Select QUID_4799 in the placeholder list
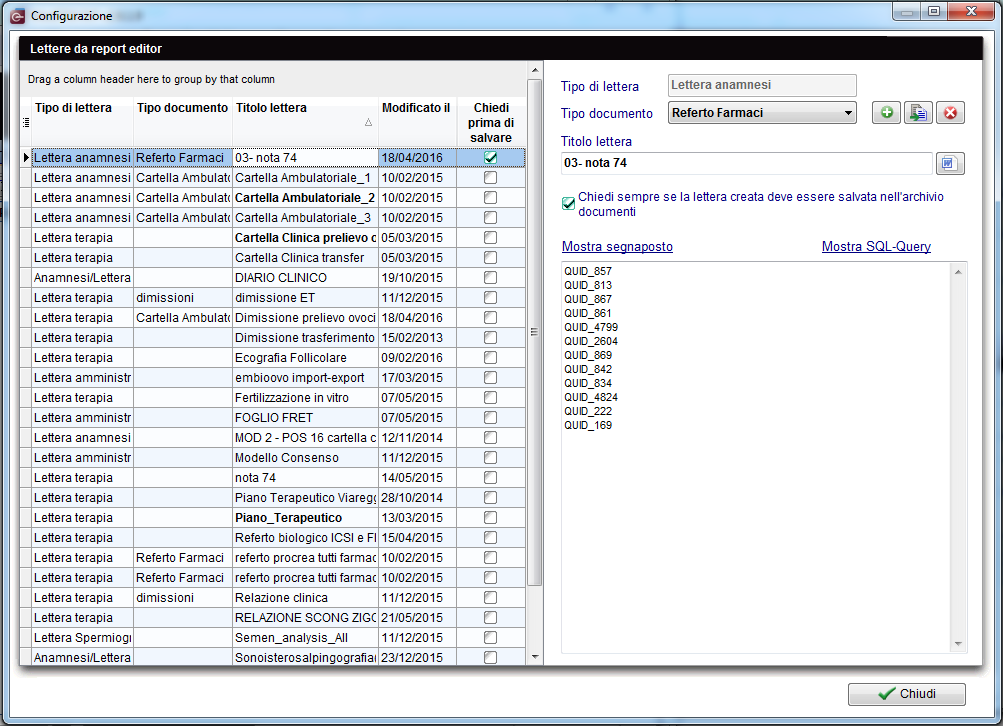 click(591, 327)
